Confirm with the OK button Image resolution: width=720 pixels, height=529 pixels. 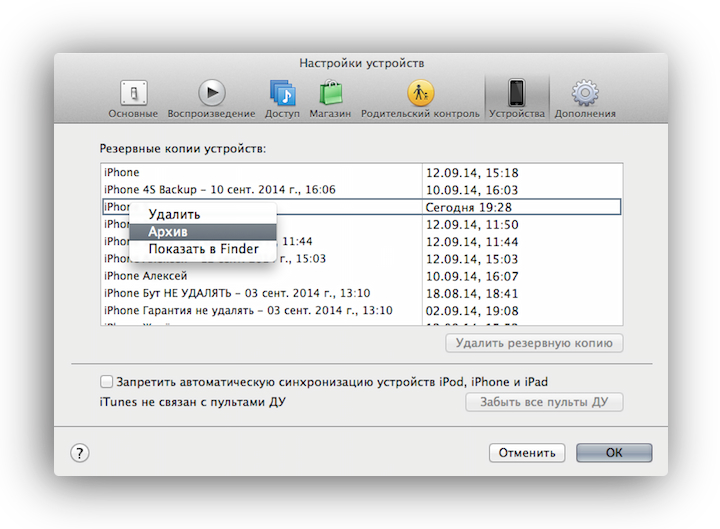(614, 453)
